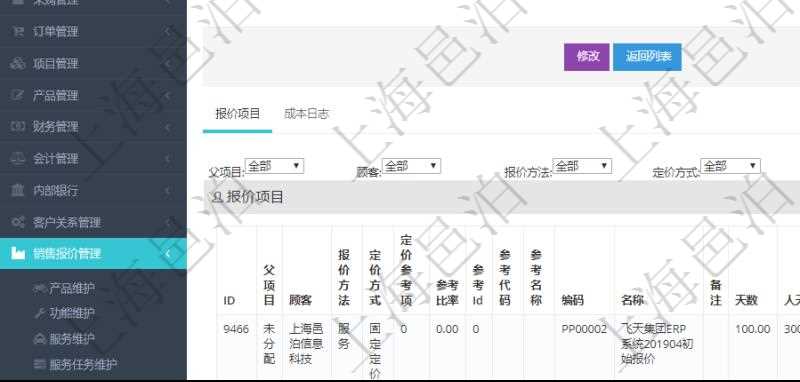Image resolution: width=800 pixels, height=382 pixels.
Task: Click the 销售报价管理 factory icon
Action: [x=18, y=253]
